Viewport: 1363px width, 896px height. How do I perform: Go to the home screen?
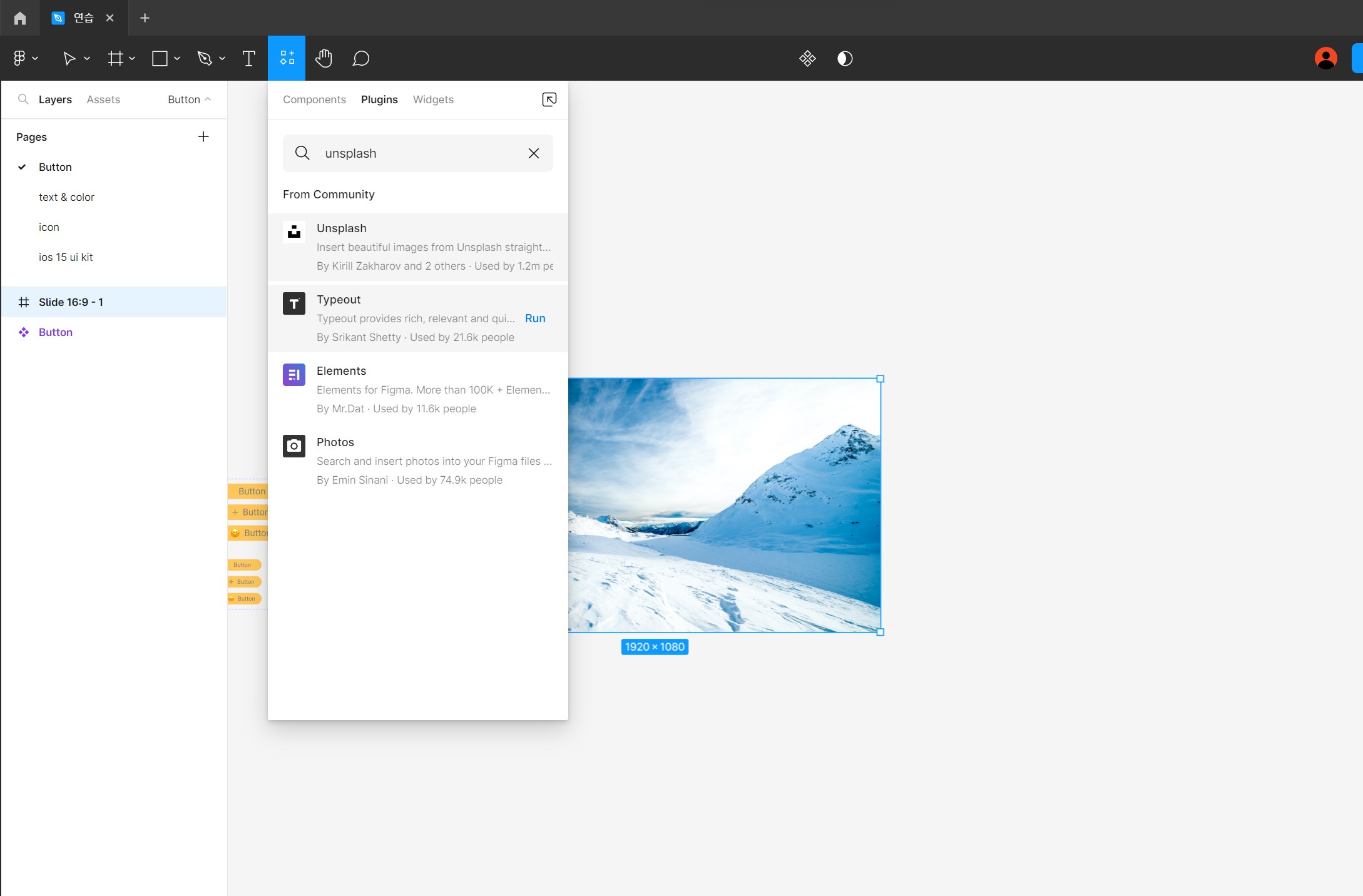(20, 18)
